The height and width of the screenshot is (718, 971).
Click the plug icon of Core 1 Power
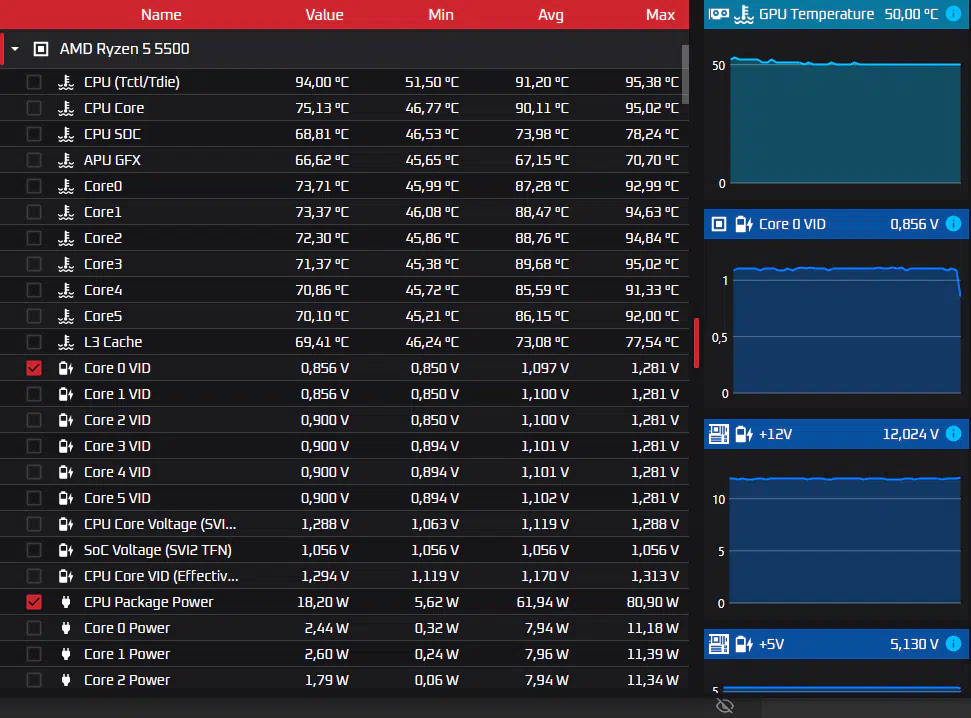[x=66, y=654]
